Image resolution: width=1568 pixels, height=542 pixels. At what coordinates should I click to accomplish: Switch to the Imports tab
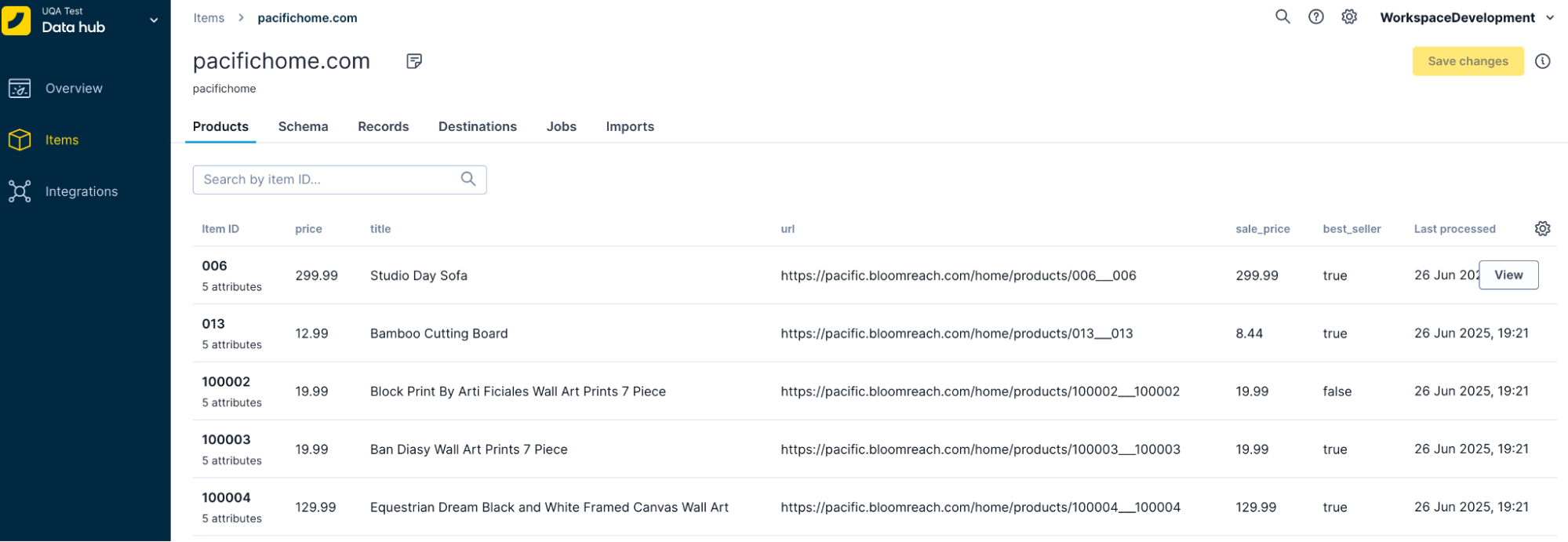point(630,126)
